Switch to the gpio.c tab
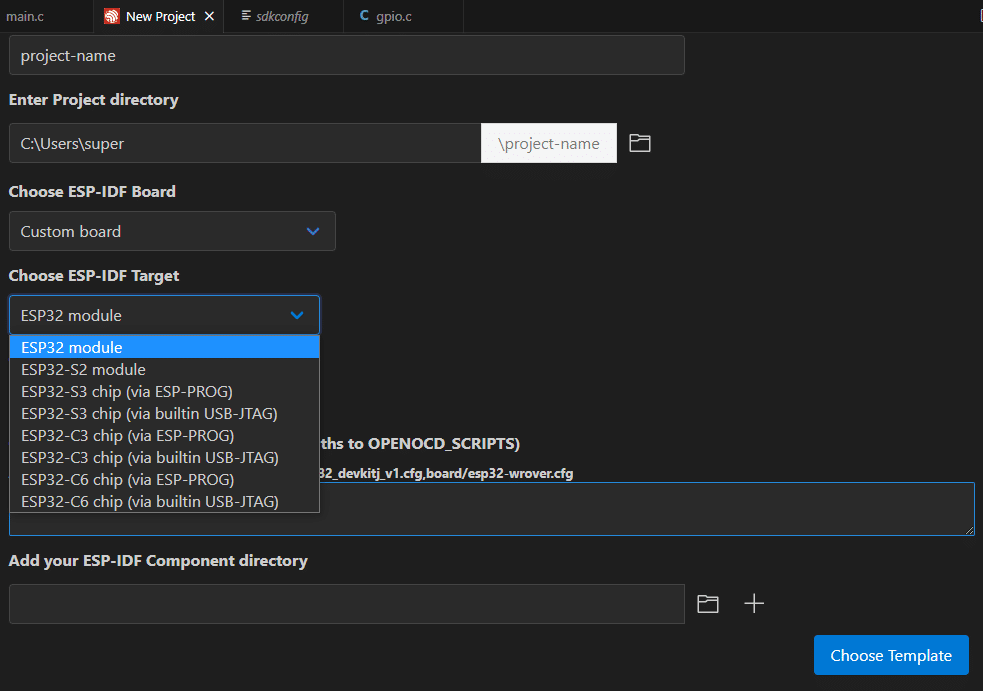The height and width of the screenshot is (691, 983). click(394, 16)
